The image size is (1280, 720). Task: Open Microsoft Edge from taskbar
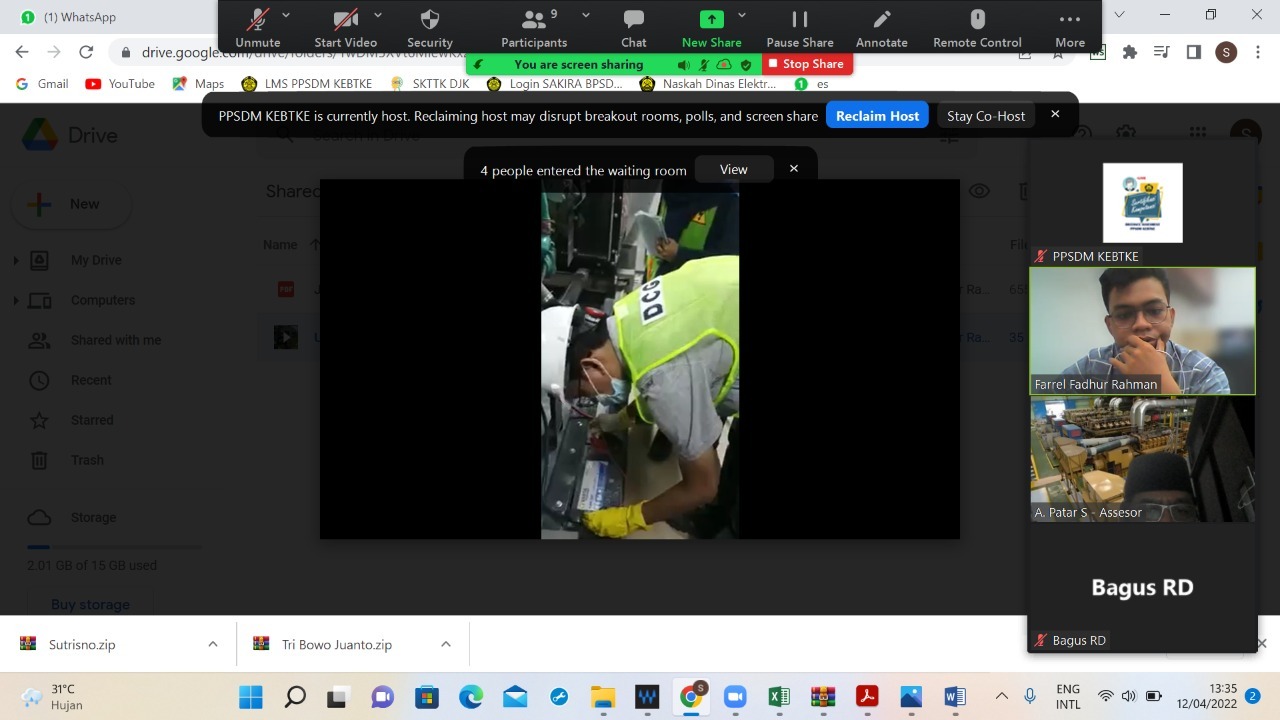pyautogui.click(x=471, y=697)
